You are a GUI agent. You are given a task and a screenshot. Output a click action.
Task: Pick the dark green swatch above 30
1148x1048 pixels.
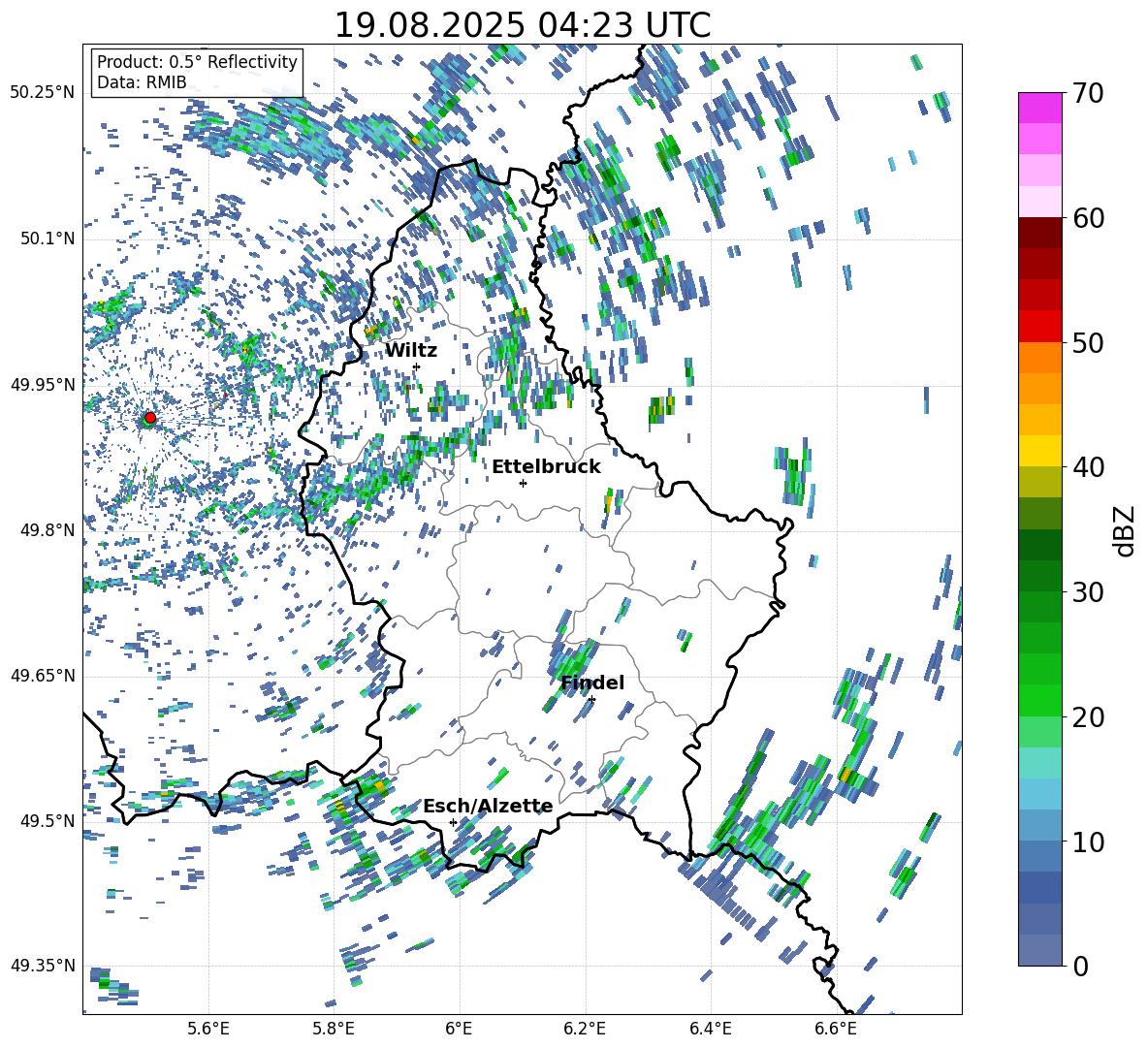pyautogui.click(x=1039, y=576)
